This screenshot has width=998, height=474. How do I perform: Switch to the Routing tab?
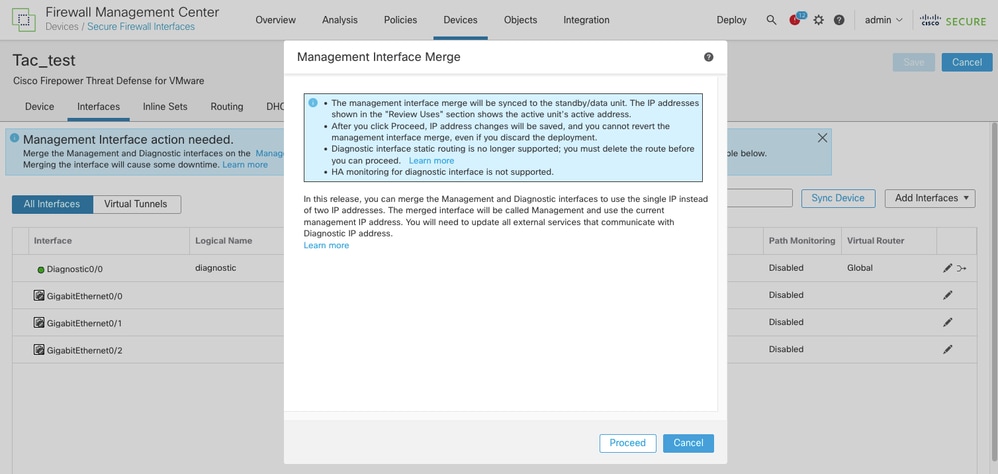[227, 107]
